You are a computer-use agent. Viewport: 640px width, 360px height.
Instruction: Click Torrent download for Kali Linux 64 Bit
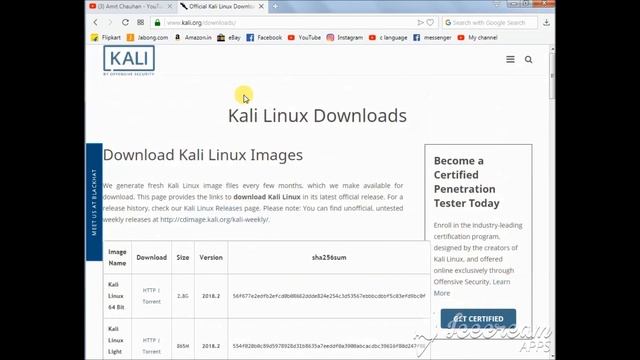pos(151,302)
